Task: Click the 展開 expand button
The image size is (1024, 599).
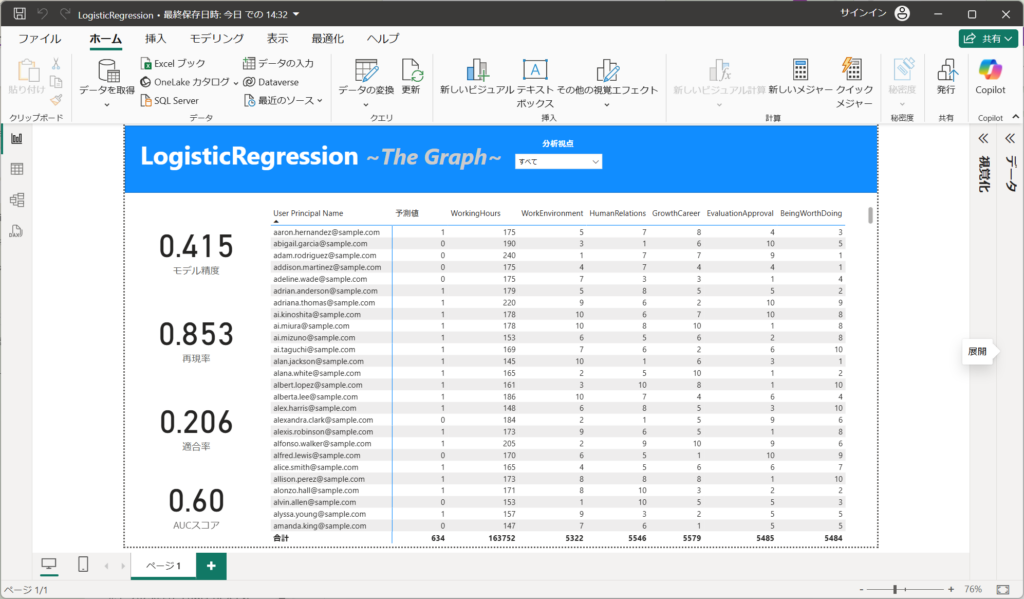Action: pos(978,351)
